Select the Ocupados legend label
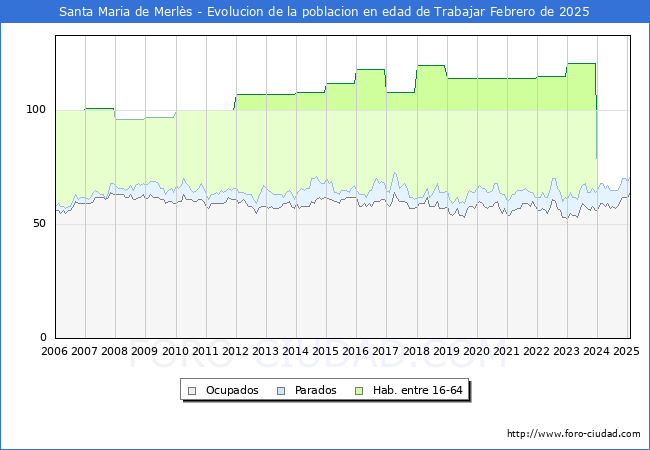This screenshot has height=450, width=650. pyautogui.click(x=232, y=390)
